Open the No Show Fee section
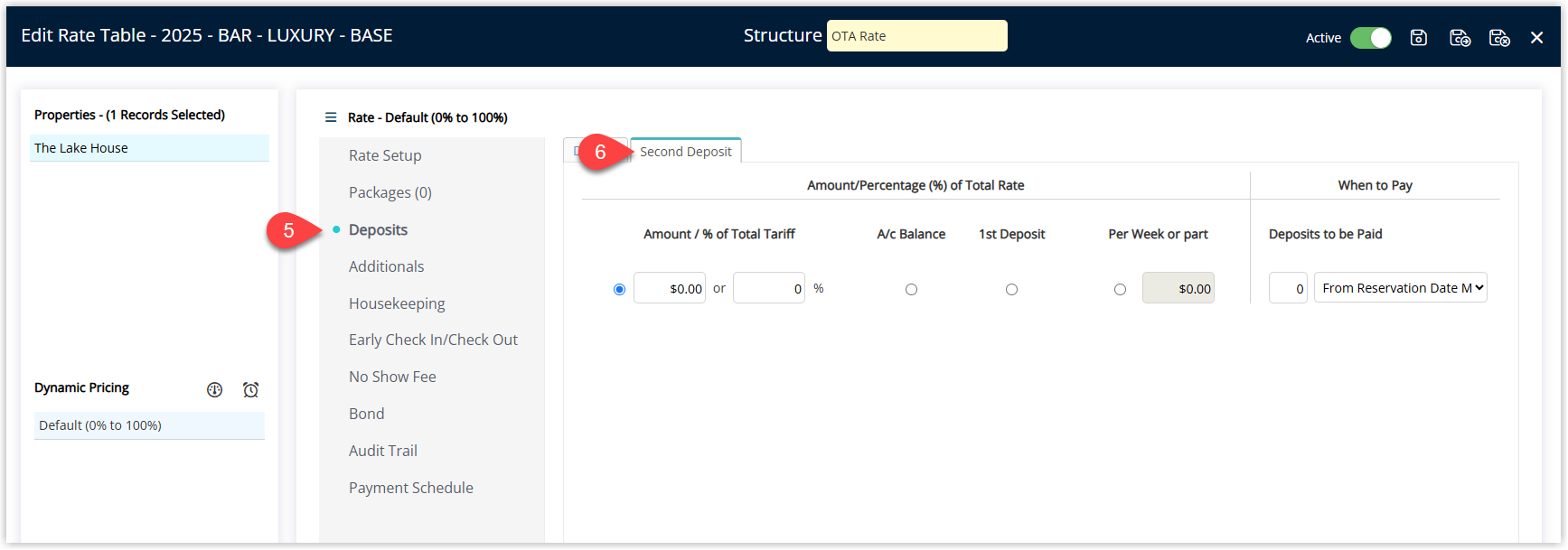Screen dimensions: 1568x550 click(x=392, y=377)
